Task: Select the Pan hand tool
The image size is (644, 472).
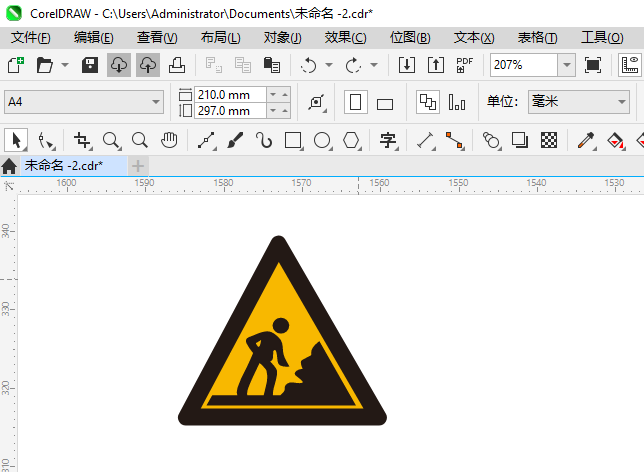Action: click(169, 140)
